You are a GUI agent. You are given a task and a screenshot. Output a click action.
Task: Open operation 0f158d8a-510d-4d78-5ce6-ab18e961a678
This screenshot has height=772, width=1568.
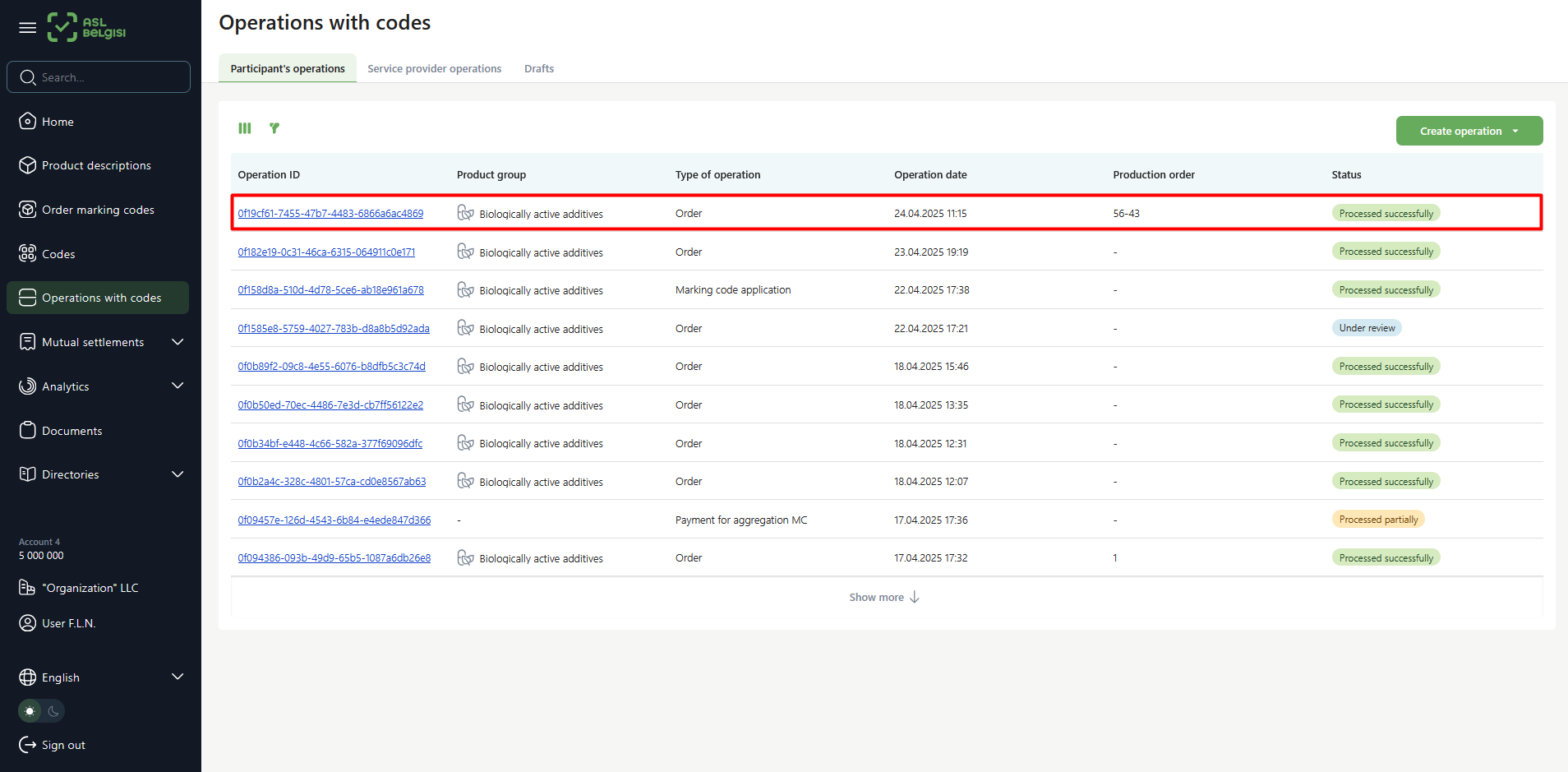pyautogui.click(x=330, y=289)
